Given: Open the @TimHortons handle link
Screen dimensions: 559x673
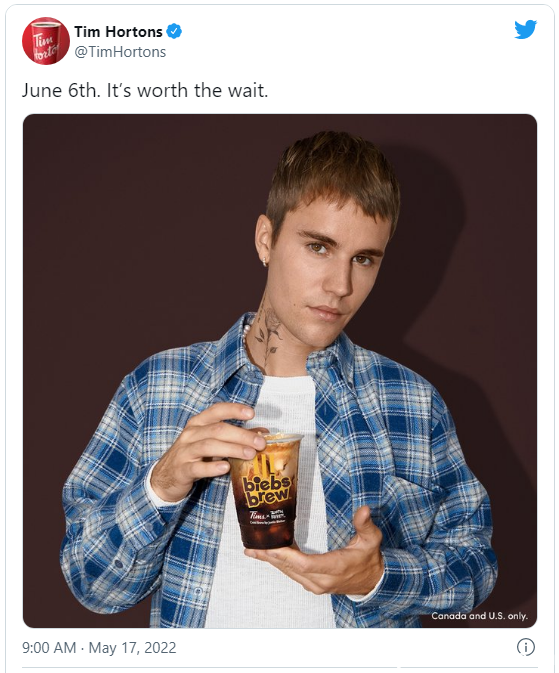Looking at the screenshot, I should click(120, 52).
